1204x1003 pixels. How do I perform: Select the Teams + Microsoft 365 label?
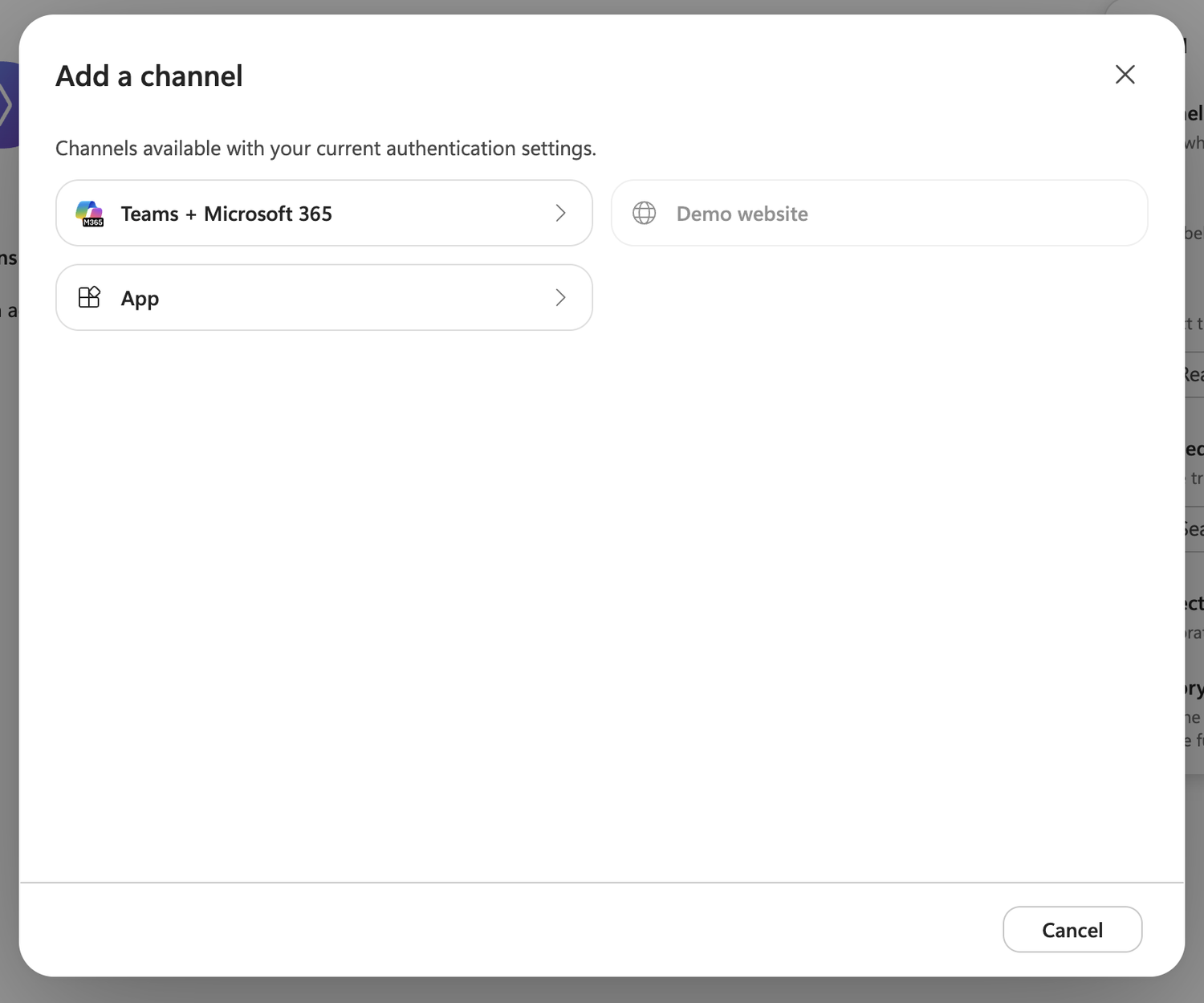226,214
